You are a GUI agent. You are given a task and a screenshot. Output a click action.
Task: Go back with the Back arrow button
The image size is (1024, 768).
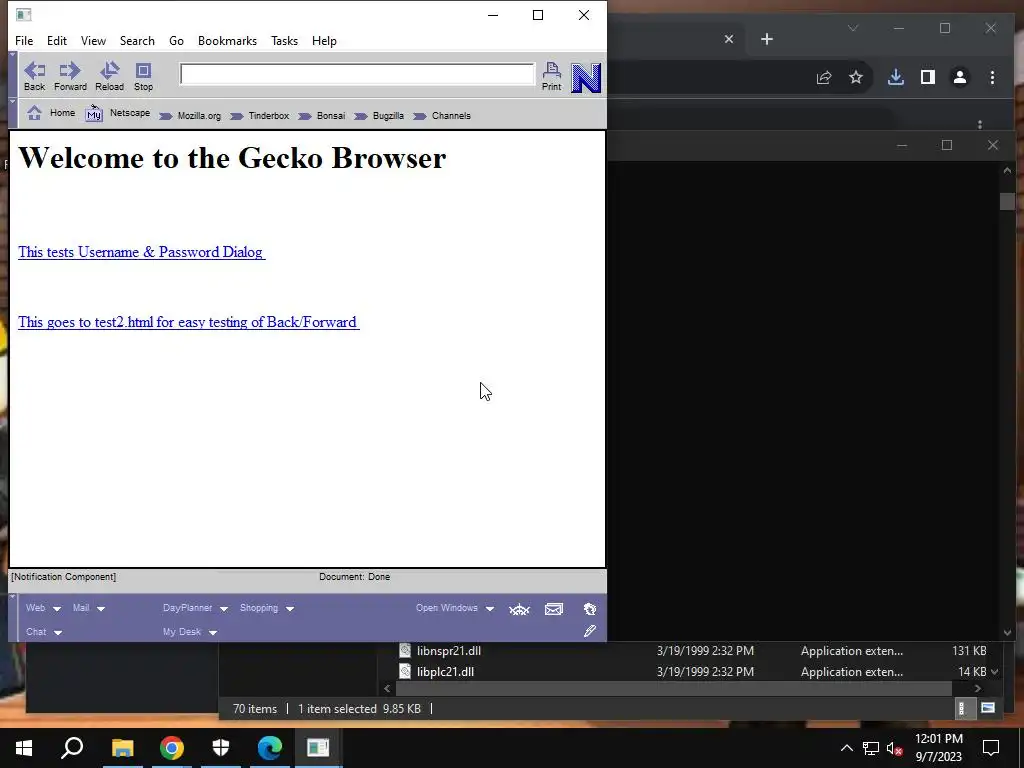[x=35, y=76]
